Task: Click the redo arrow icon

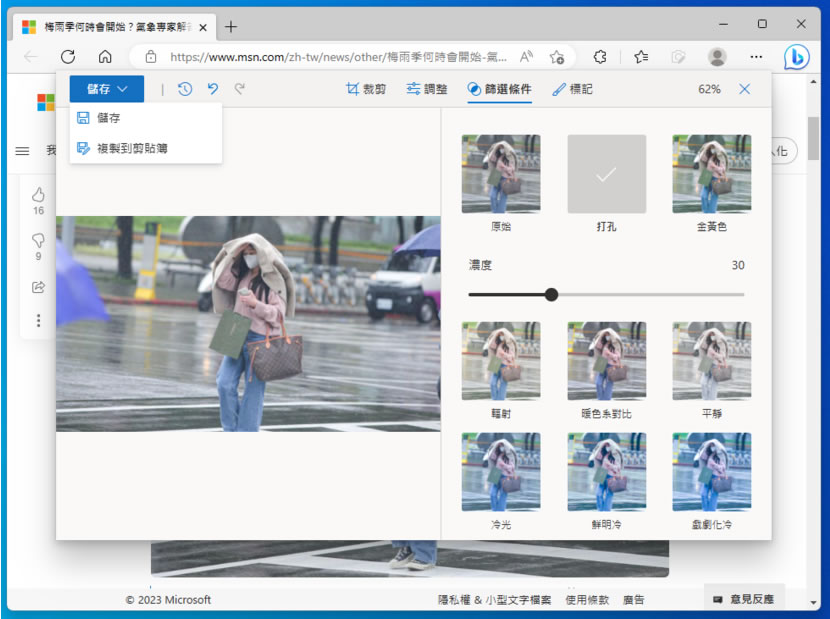Action: pyautogui.click(x=240, y=89)
